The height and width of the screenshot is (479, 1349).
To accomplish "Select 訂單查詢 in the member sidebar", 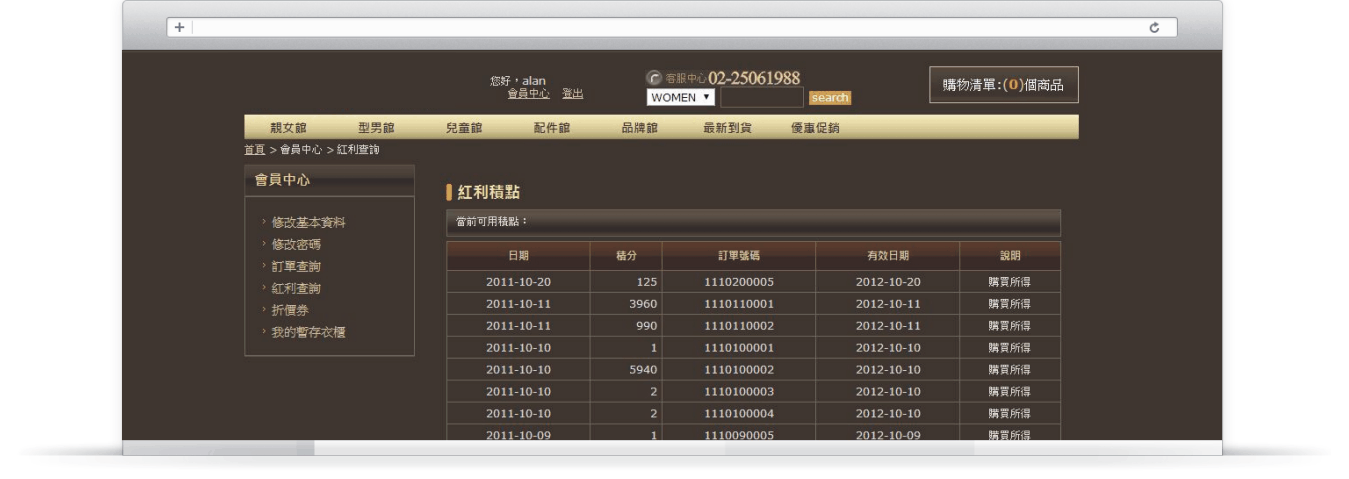I will click(296, 266).
